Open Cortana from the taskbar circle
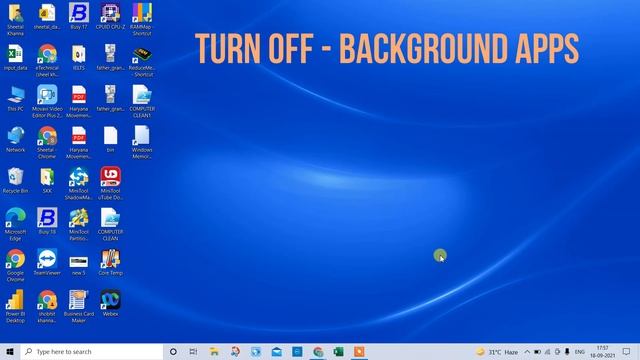Image resolution: width=640 pixels, height=360 pixels. click(x=173, y=351)
